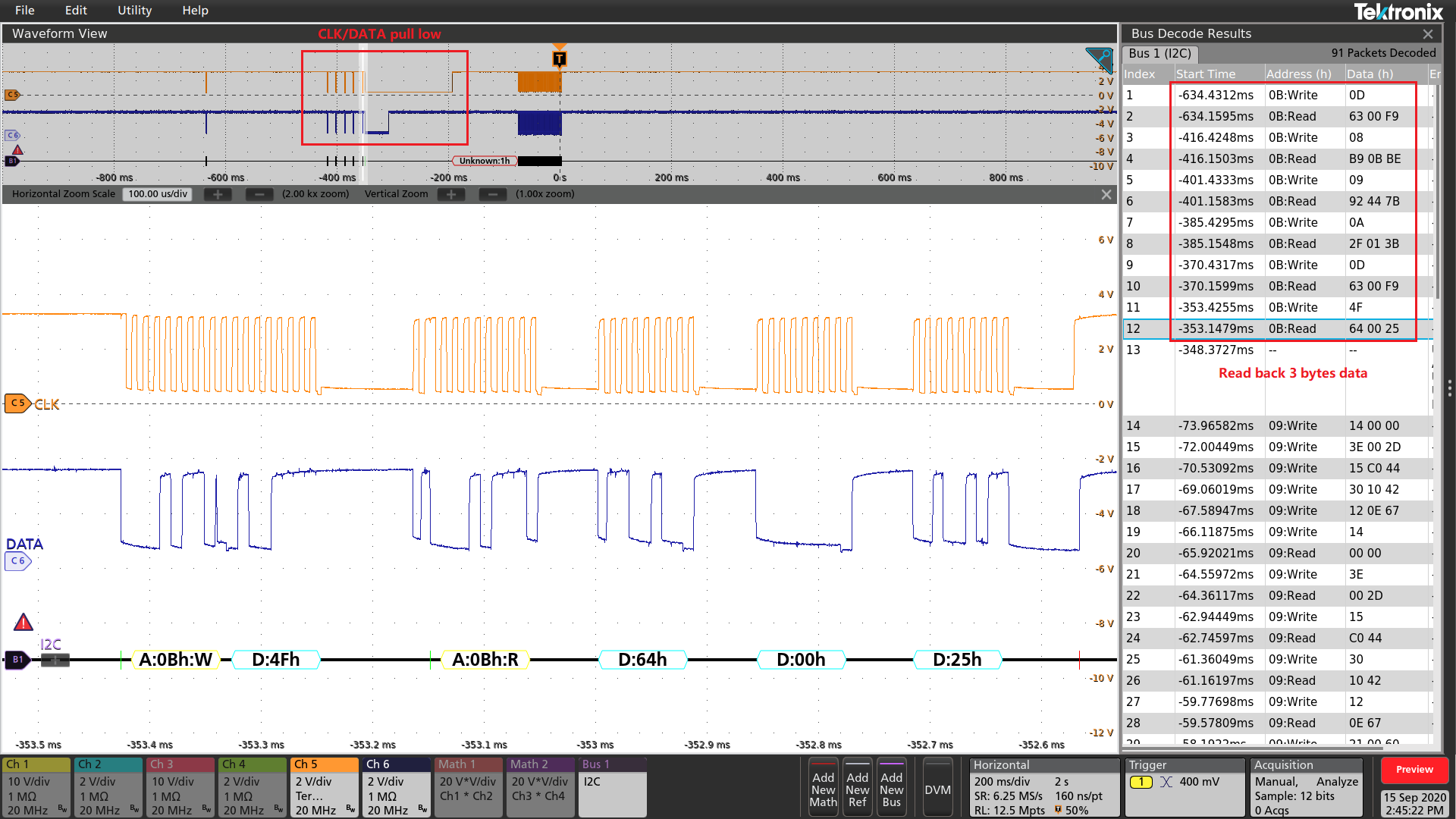Select the C5 CLK channel badge

17,403
